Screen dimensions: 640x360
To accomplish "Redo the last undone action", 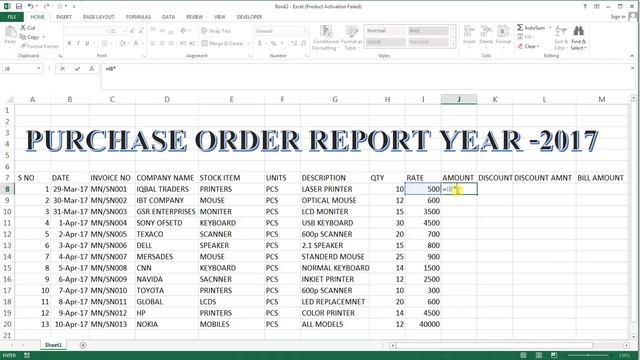I will click(46, 6).
